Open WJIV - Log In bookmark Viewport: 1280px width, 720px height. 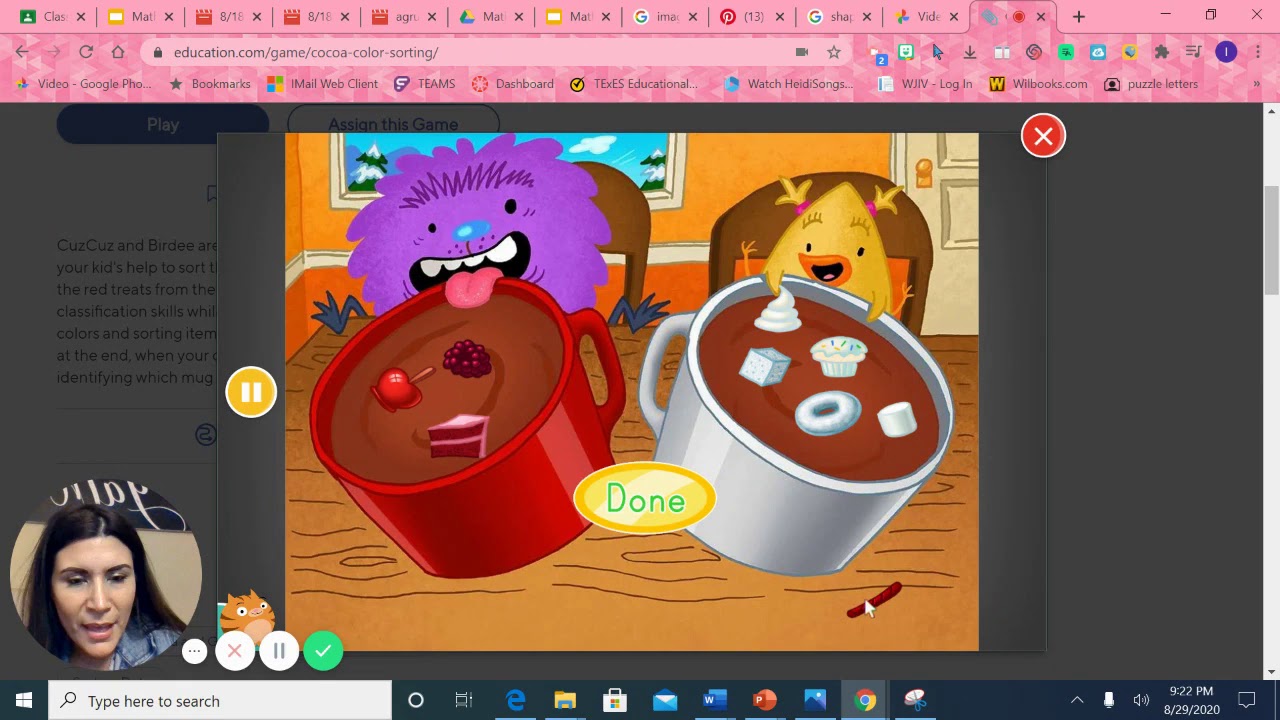(x=925, y=84)
